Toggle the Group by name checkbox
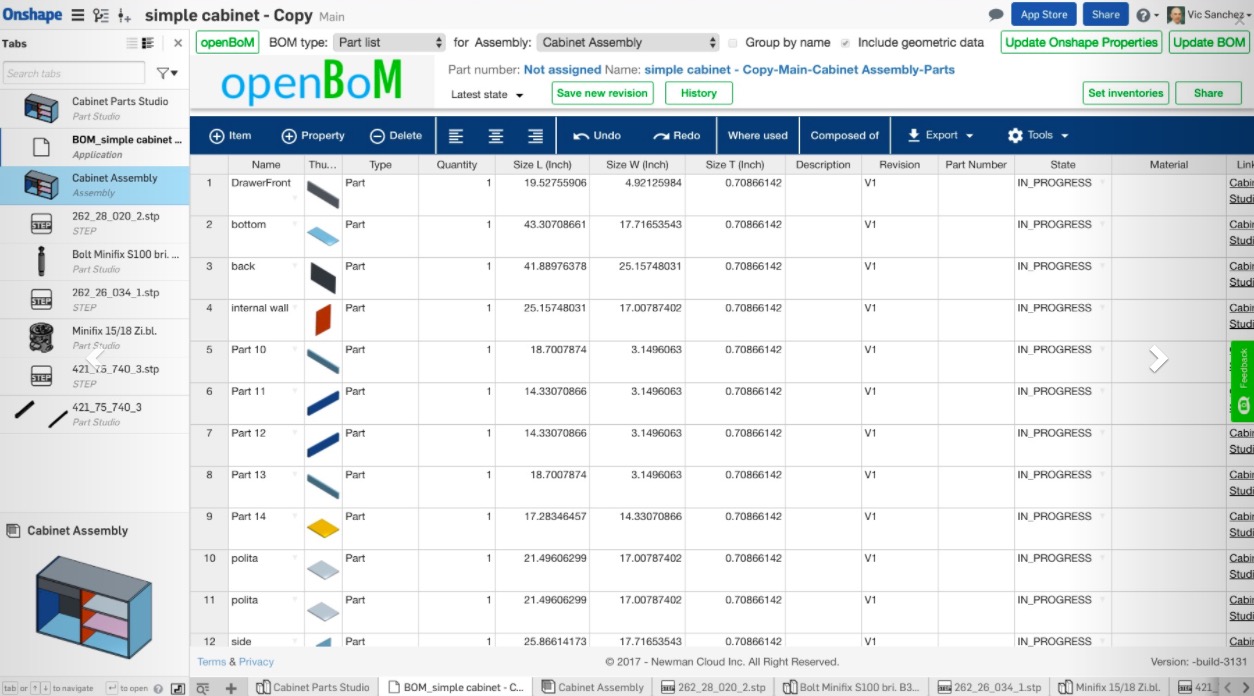The image size is (1254, 696). click(733, 43)
